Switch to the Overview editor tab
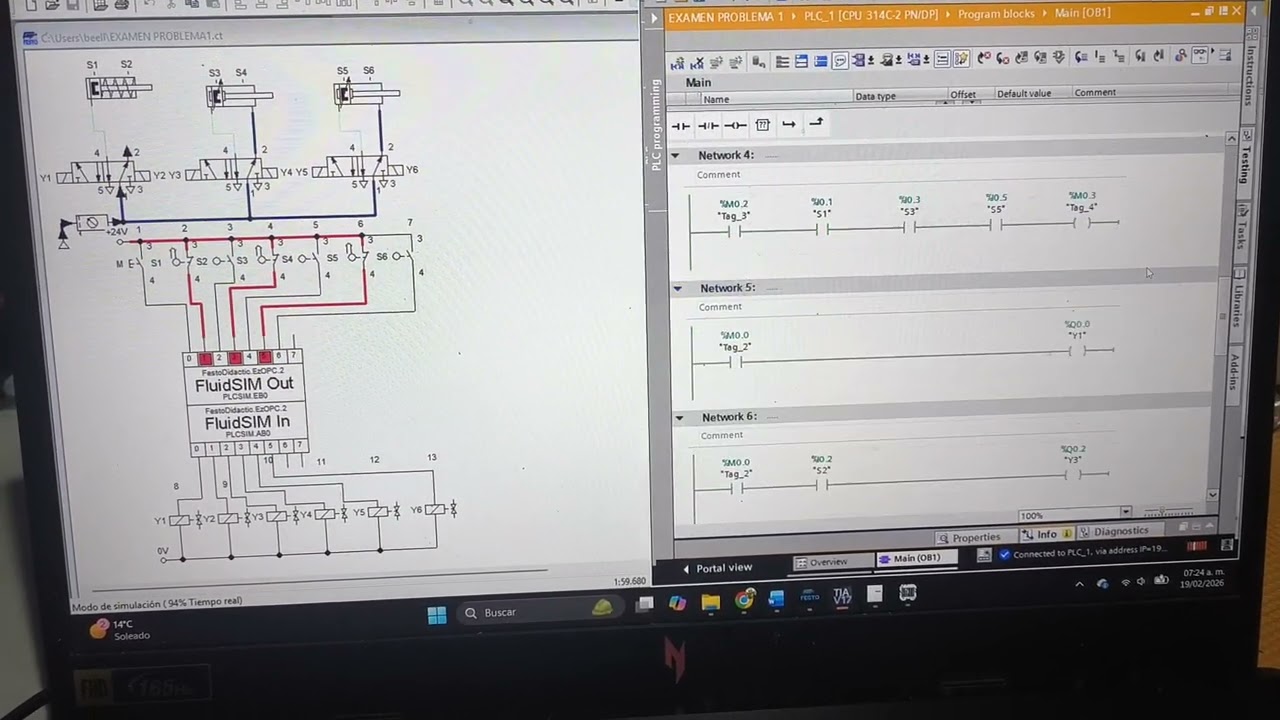Viewport: 1280px width, 720px height. click(x=833, y=562)
